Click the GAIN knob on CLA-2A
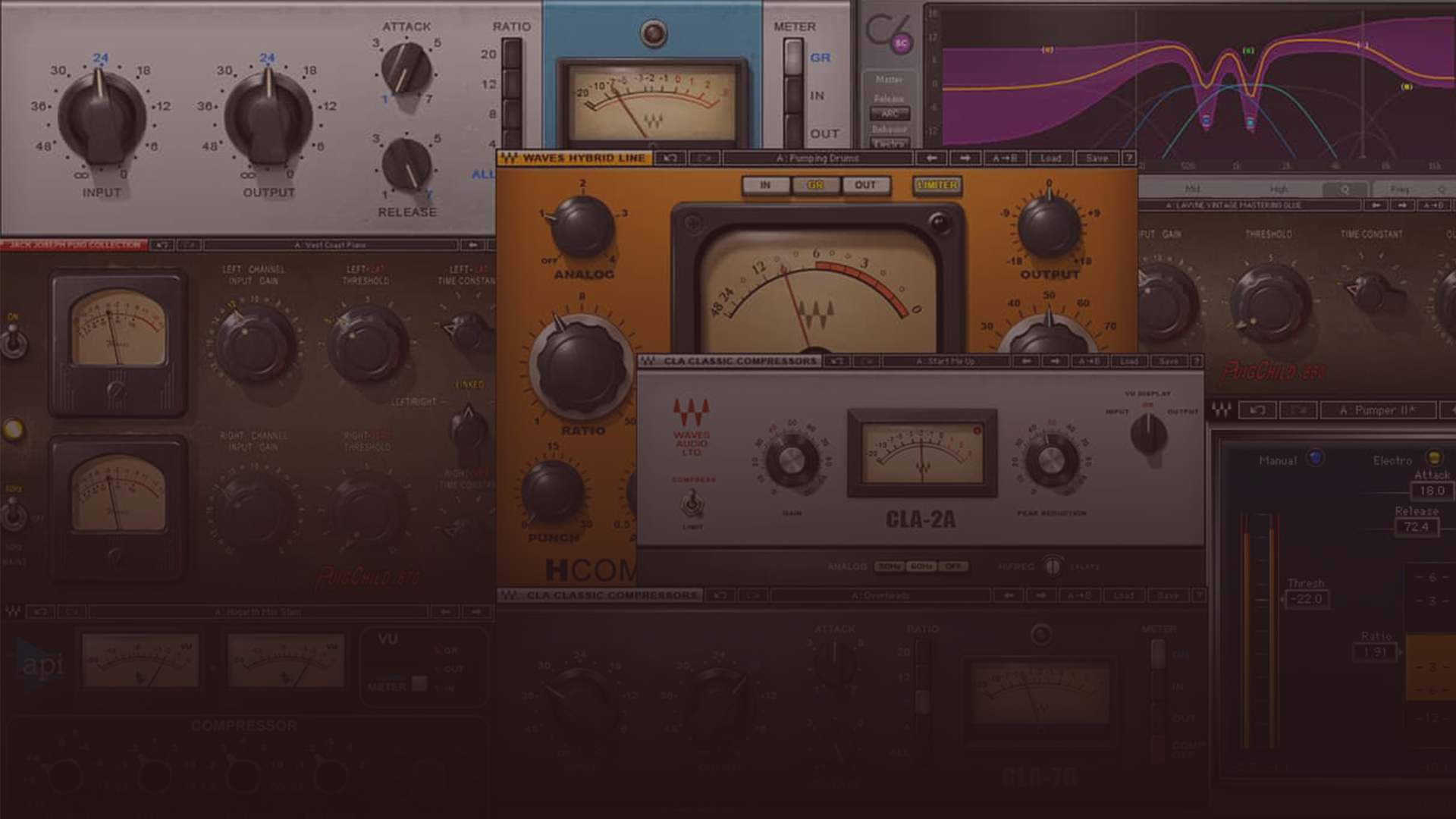The image size is (1456, 819). tap(792, 460)
